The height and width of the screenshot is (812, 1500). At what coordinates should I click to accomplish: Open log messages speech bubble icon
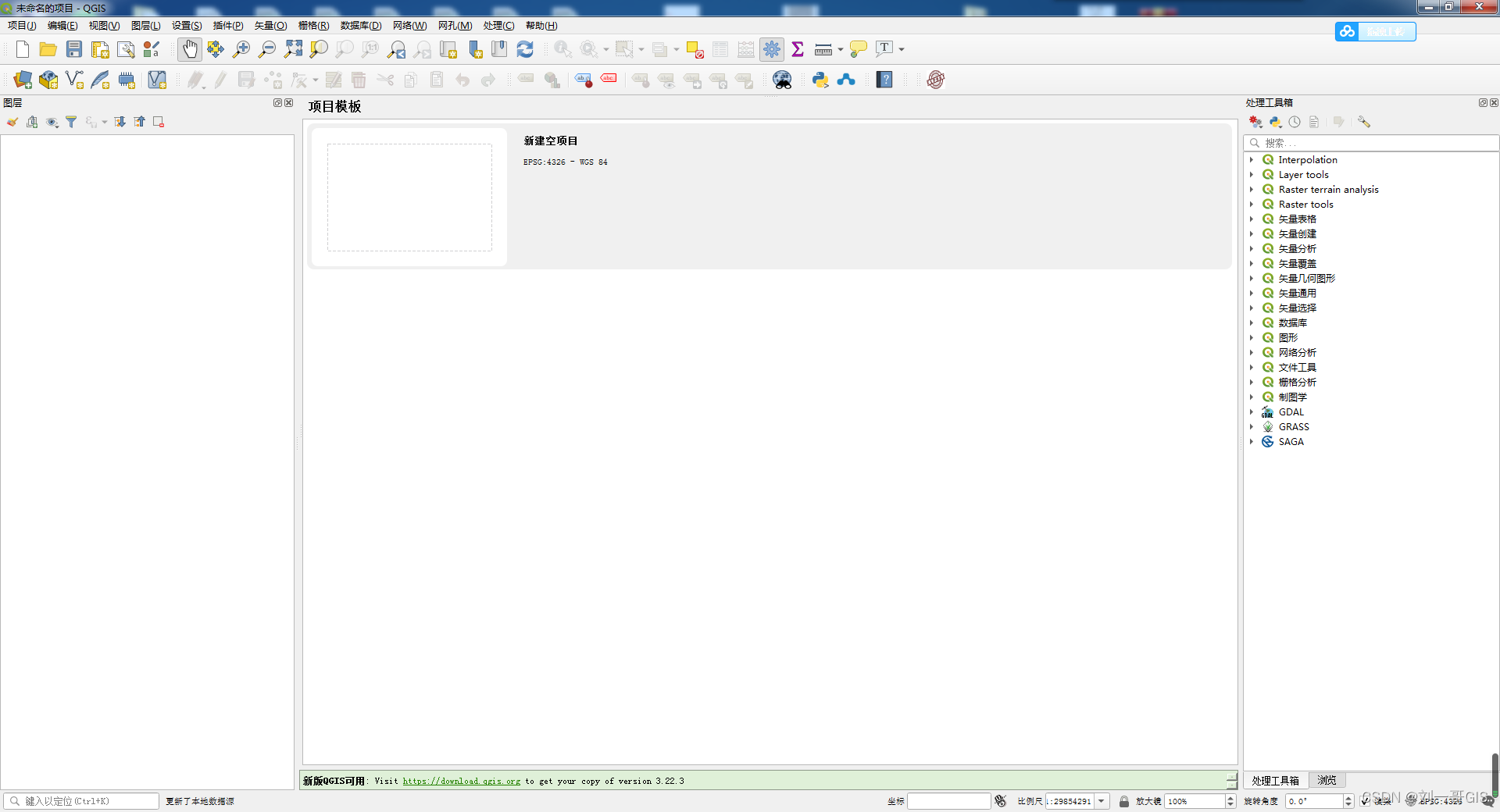(1487, 801)
